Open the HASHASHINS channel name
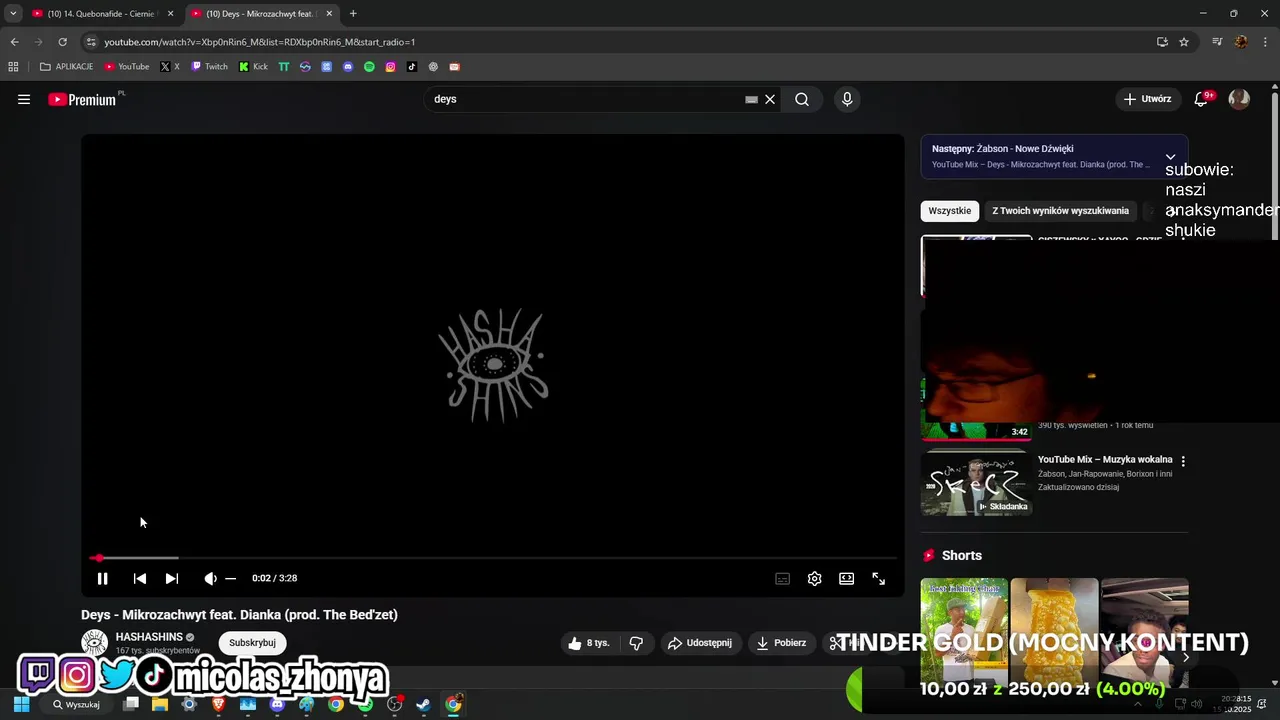This screenshot has height=720, width=1280. point(149,637)
